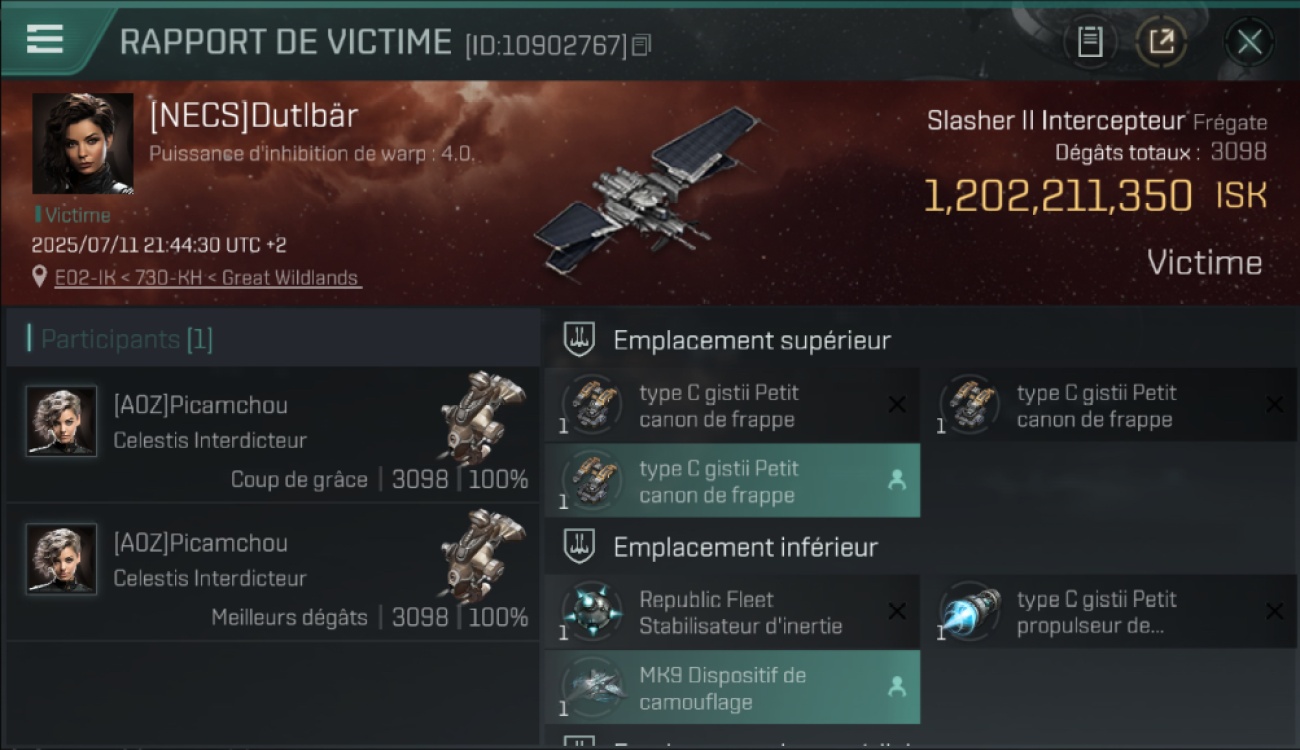View Picamchou's portrait in Coup de grâce row
Screen dimensions: 1300x750
tap(62, 422)
